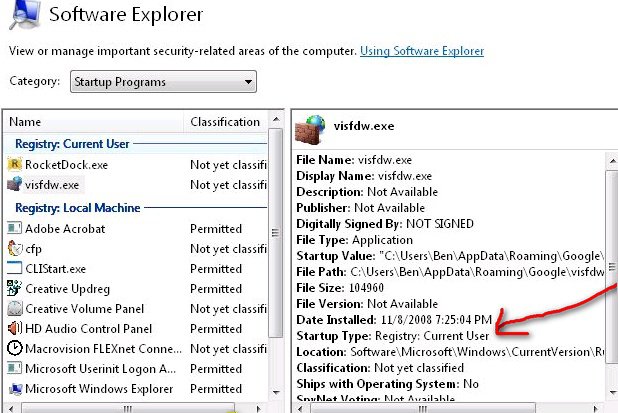This screenshot has width=618, height=413.
Task: Click the Digitally Signed By: NOT SIGNED line
Action: pos(385,224)
